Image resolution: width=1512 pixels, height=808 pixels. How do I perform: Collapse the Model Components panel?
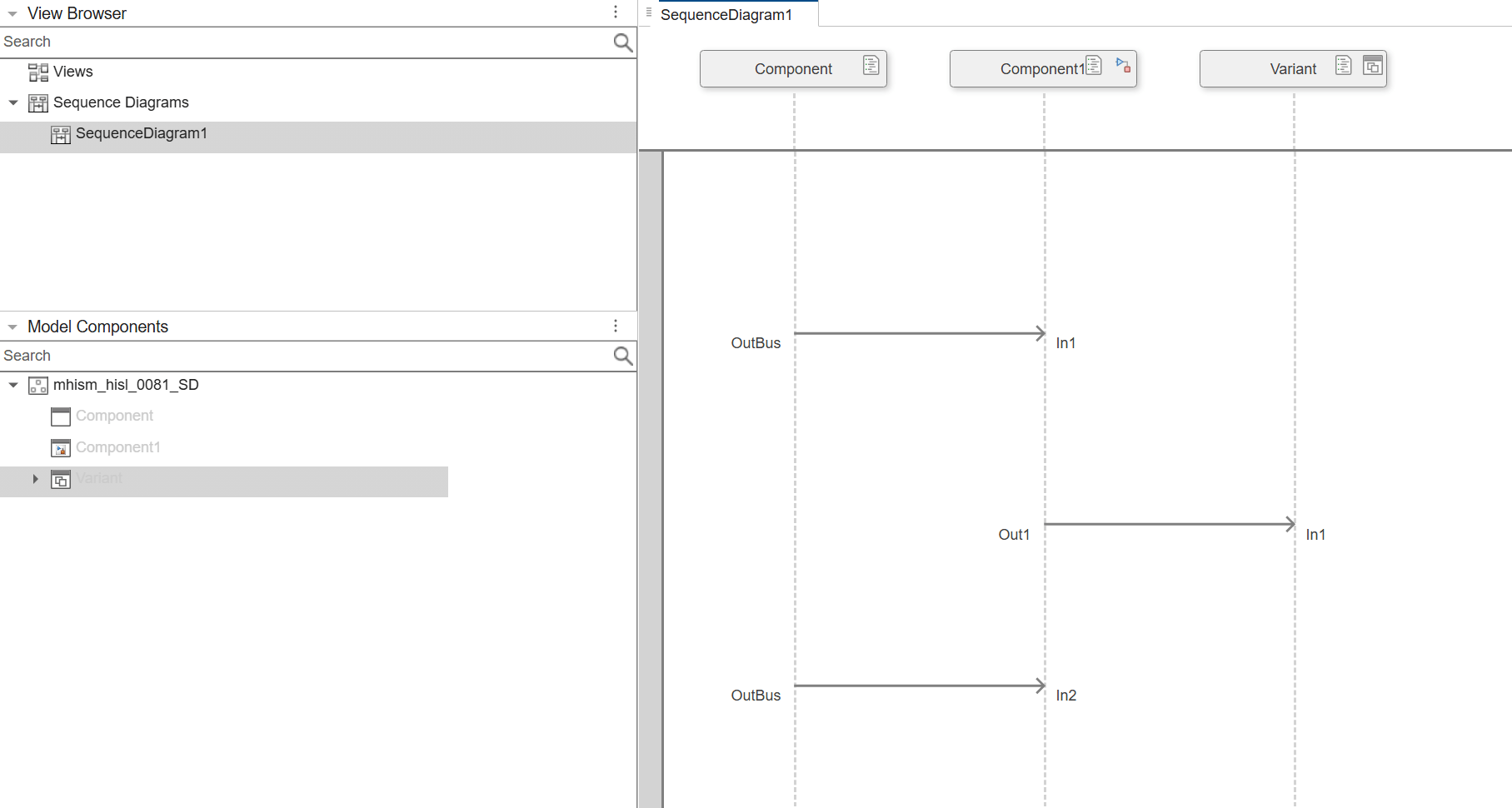click(12, 327)
